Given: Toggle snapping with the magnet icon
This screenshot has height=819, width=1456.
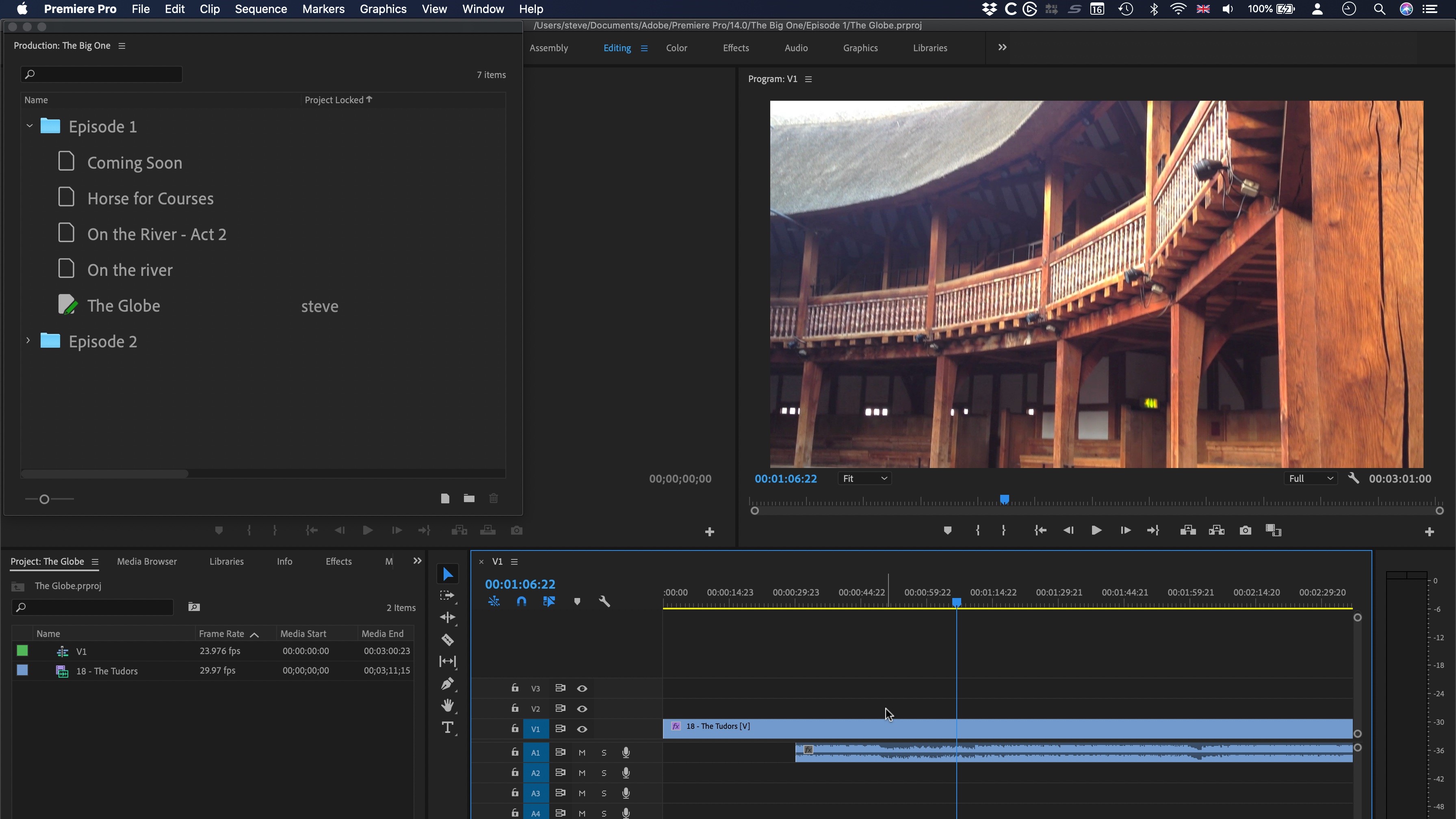Looking at the screenshot, I should click(x=521, y=601).
